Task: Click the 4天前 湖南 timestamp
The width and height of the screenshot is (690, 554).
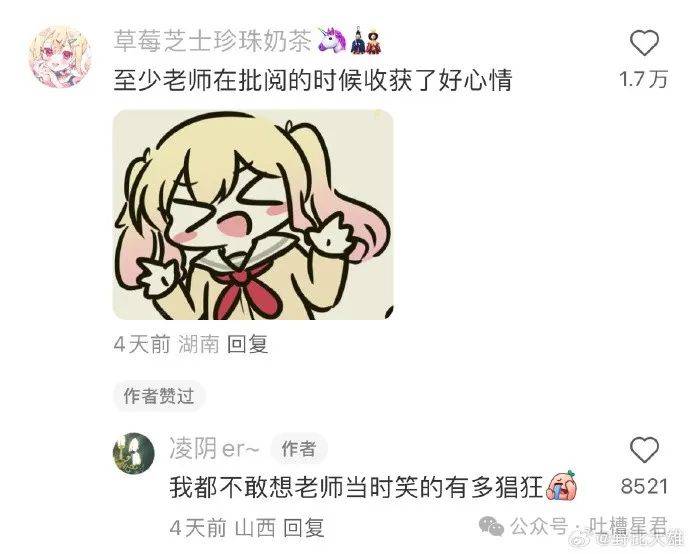Action: 166,344
